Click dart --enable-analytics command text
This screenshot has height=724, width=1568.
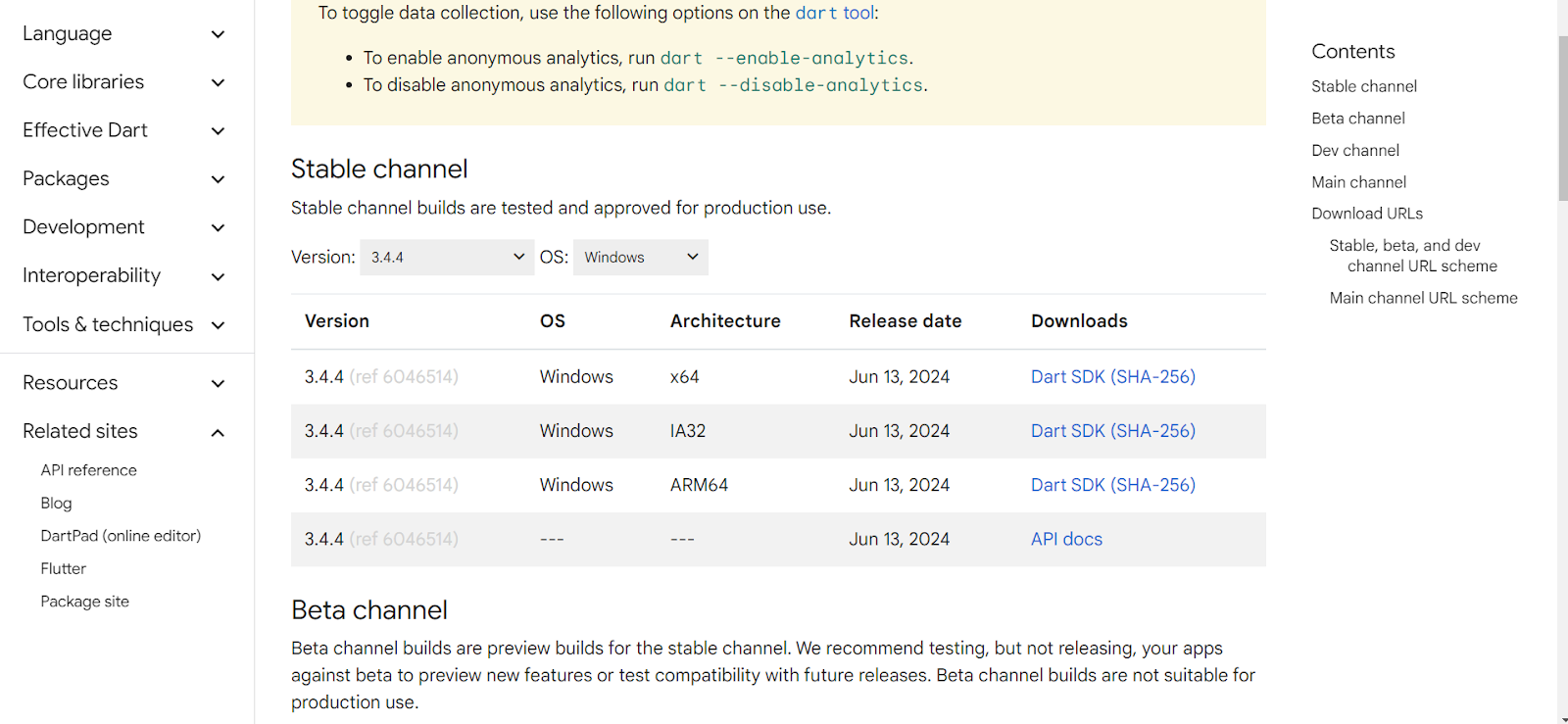(x=784, y=59)
